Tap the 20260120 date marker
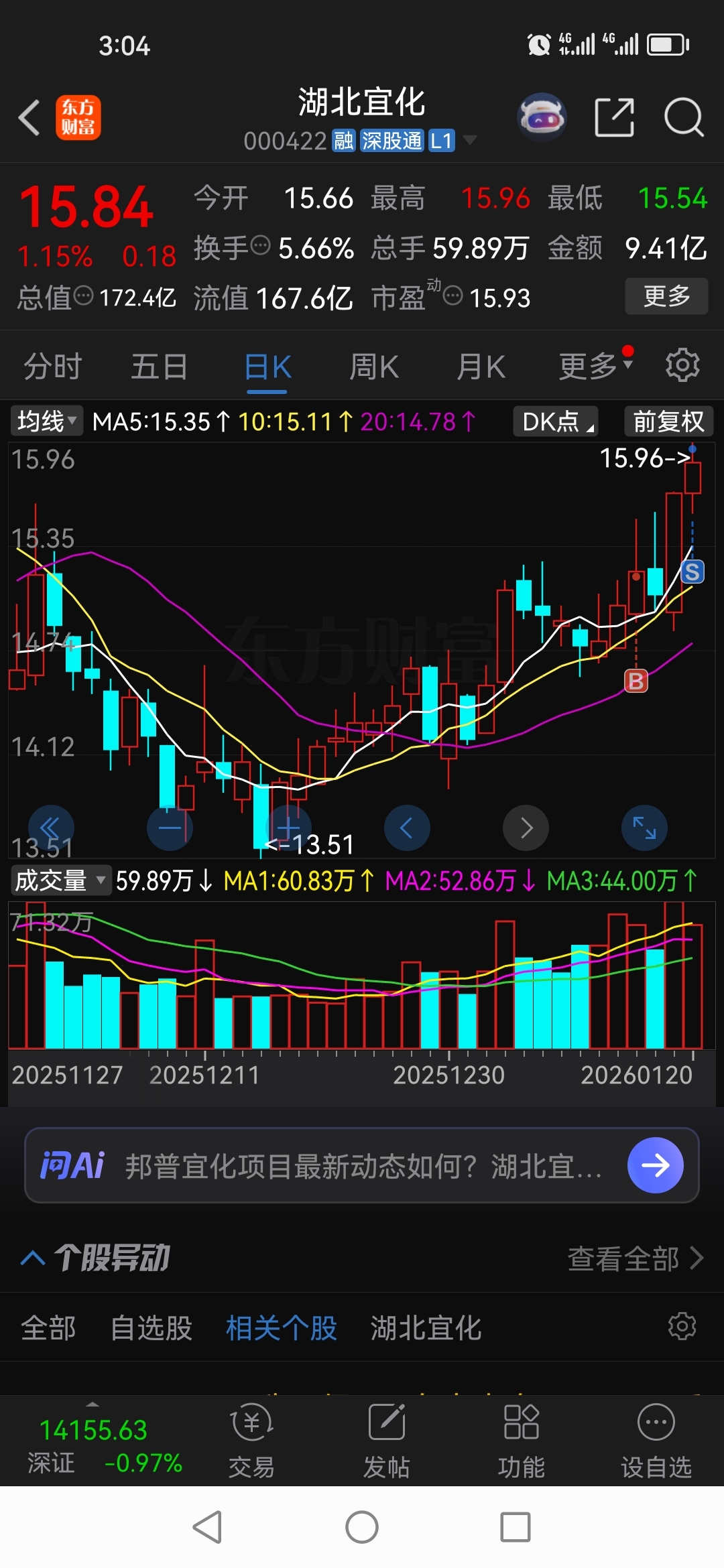 click(636, 1075)
